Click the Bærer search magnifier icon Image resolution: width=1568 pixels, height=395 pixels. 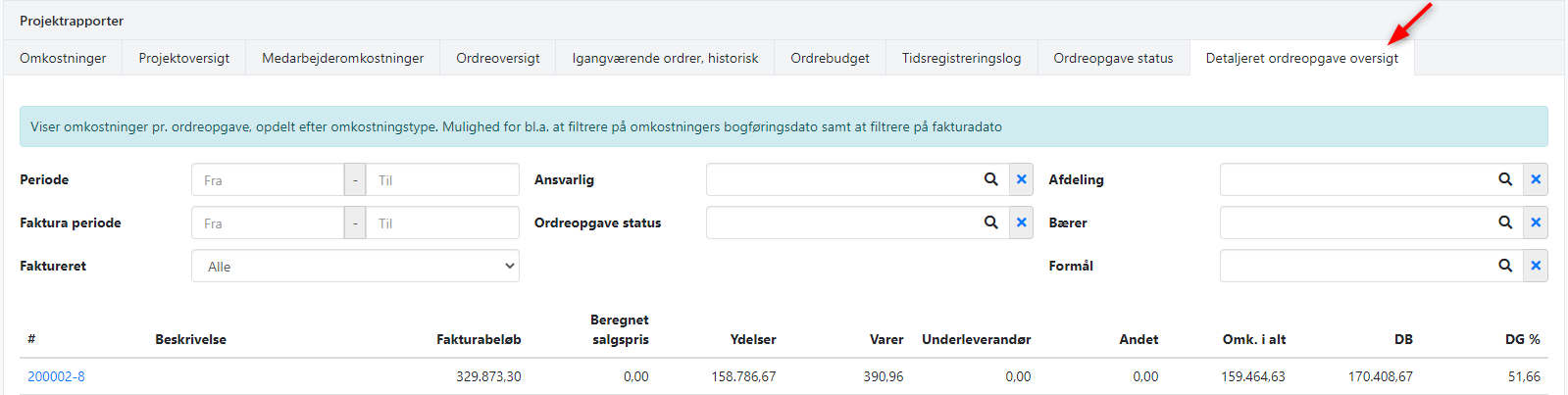pos(1504,222)
